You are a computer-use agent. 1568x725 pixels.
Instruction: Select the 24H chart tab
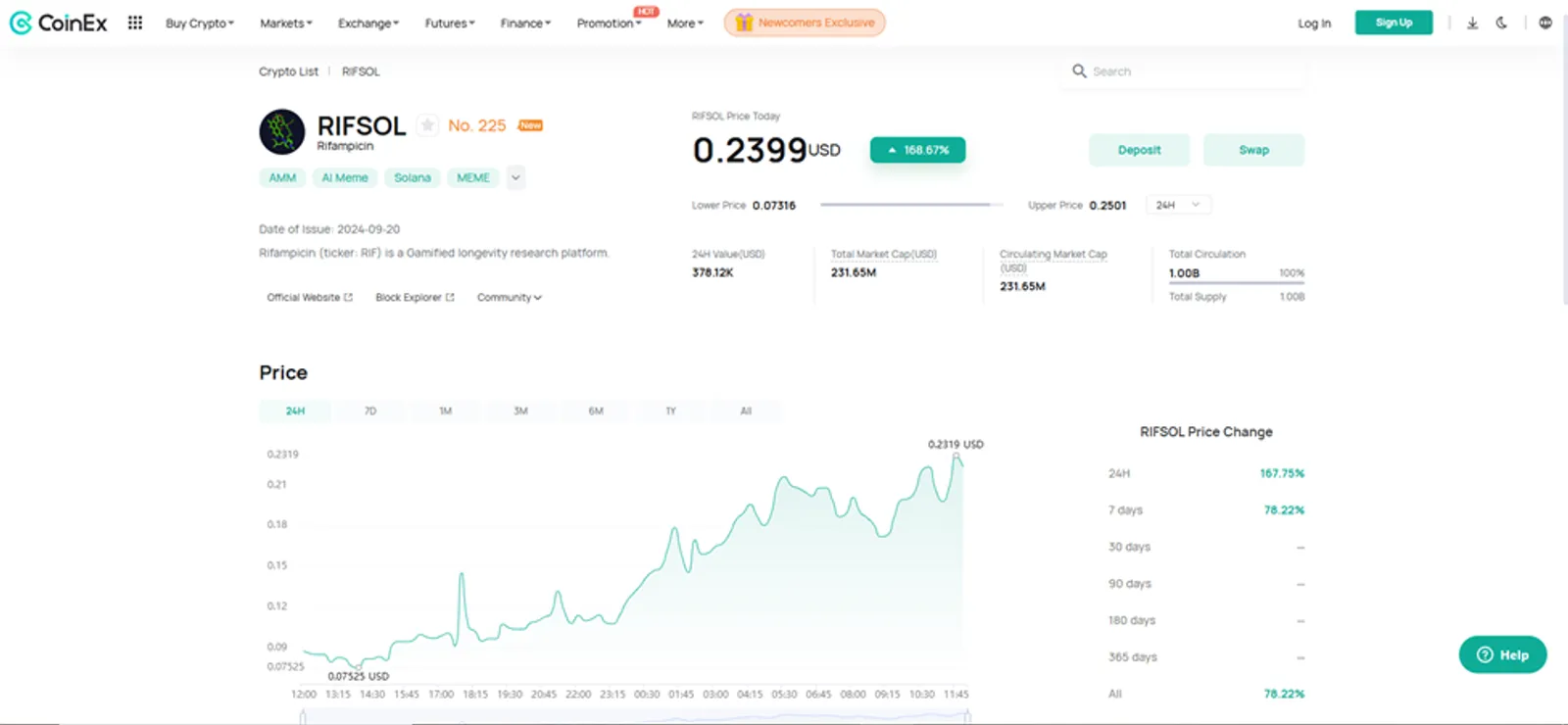[x=295, y=411]
